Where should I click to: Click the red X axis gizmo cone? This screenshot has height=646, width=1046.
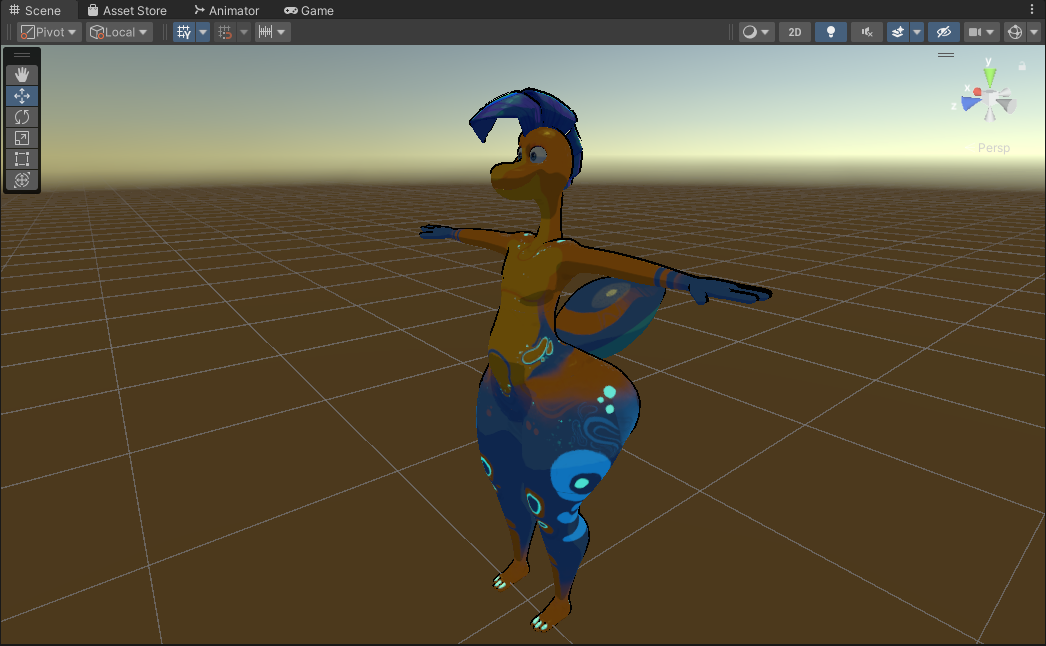tap(977, 92)
